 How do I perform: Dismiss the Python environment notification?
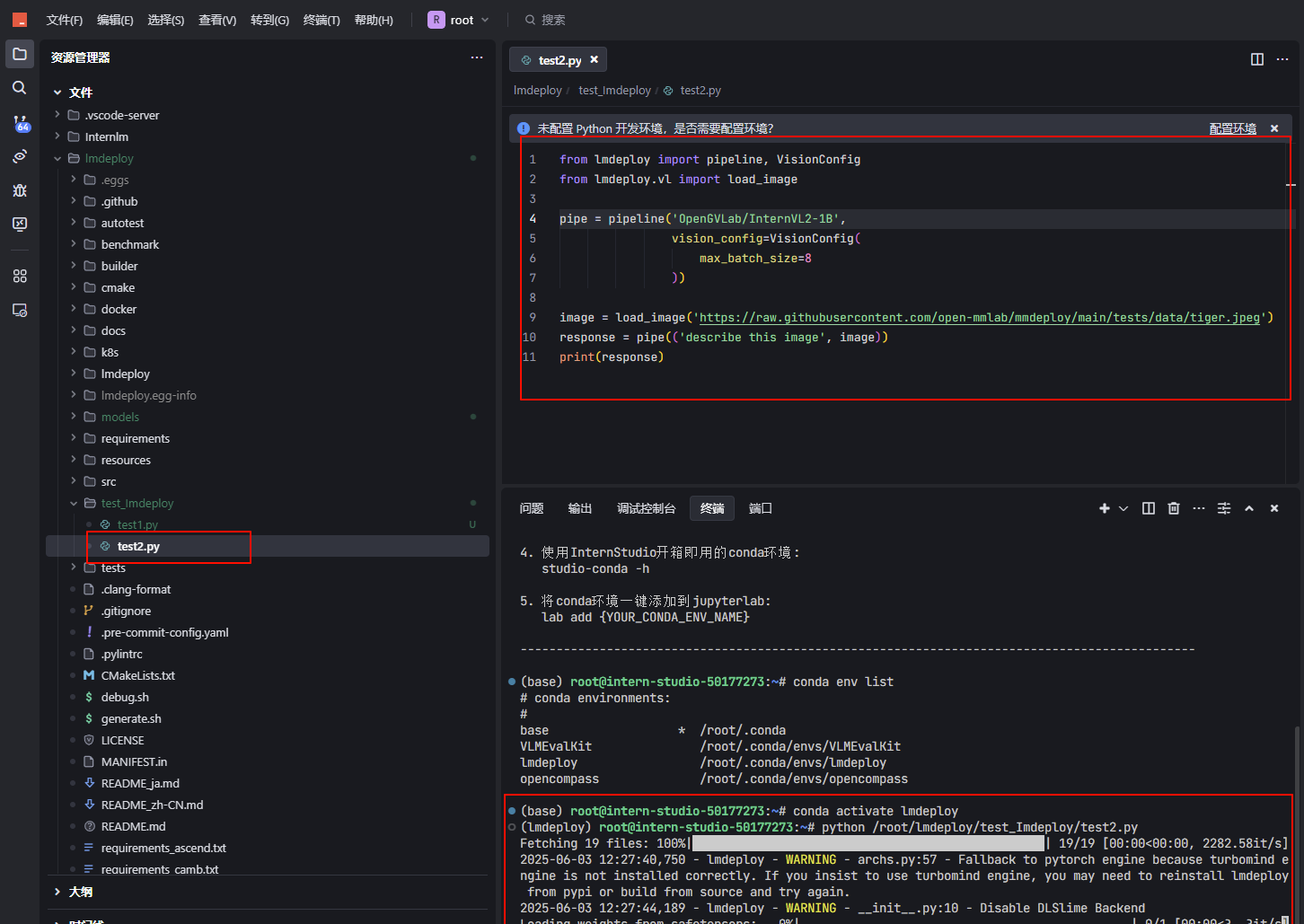pyautogui.click(x=1274, y=128)
